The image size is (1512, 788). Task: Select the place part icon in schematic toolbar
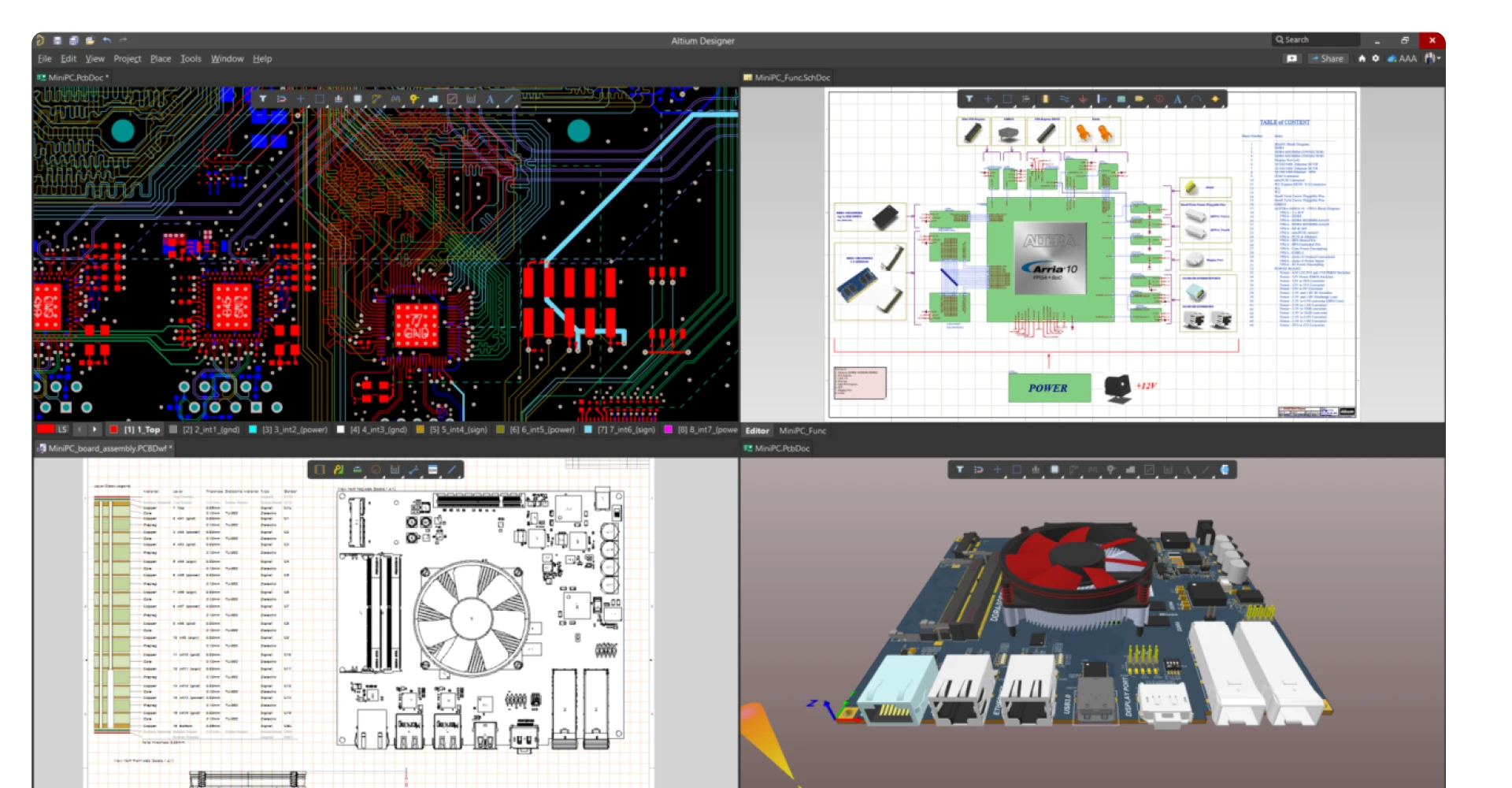coord(1046,98)
